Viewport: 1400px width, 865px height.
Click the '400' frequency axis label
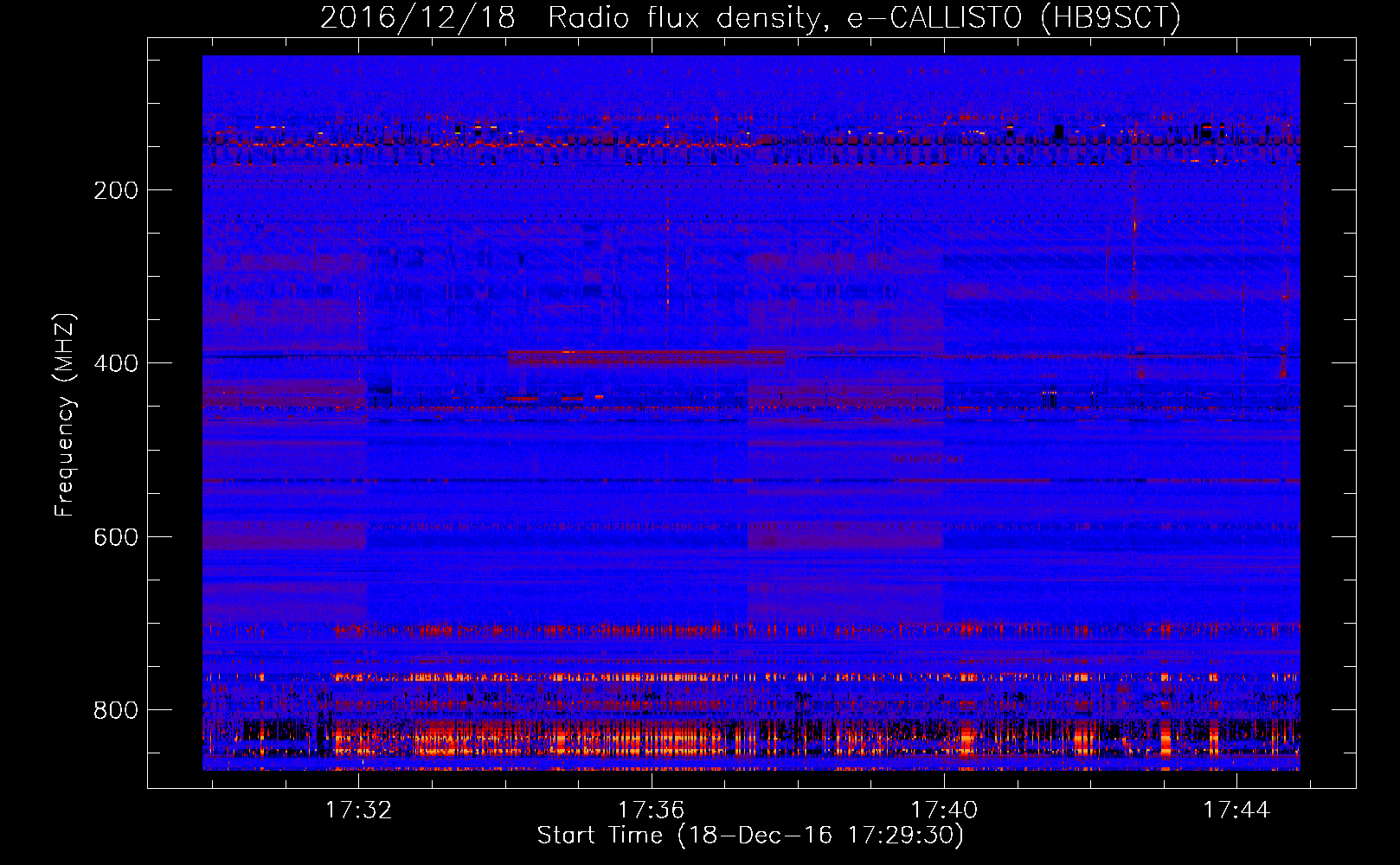(116, 363)
